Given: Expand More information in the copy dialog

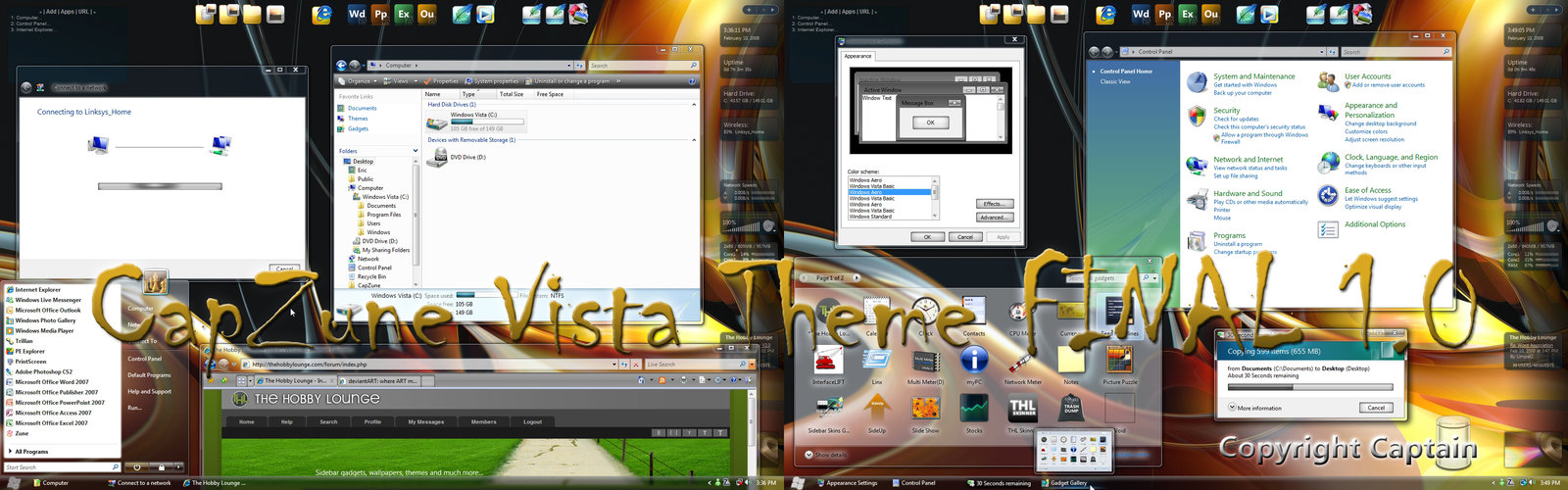Looking at the screenshot, I should point(1232,408).
